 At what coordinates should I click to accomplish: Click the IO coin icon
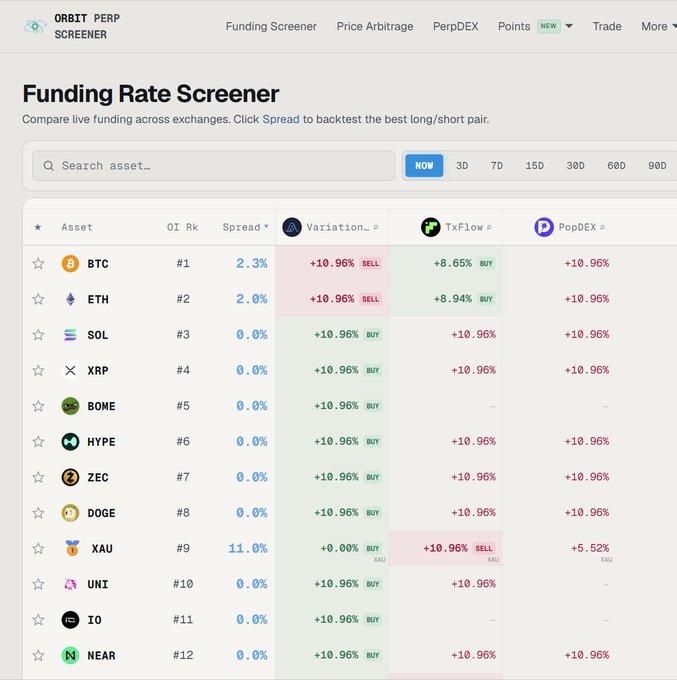(70, 620)
